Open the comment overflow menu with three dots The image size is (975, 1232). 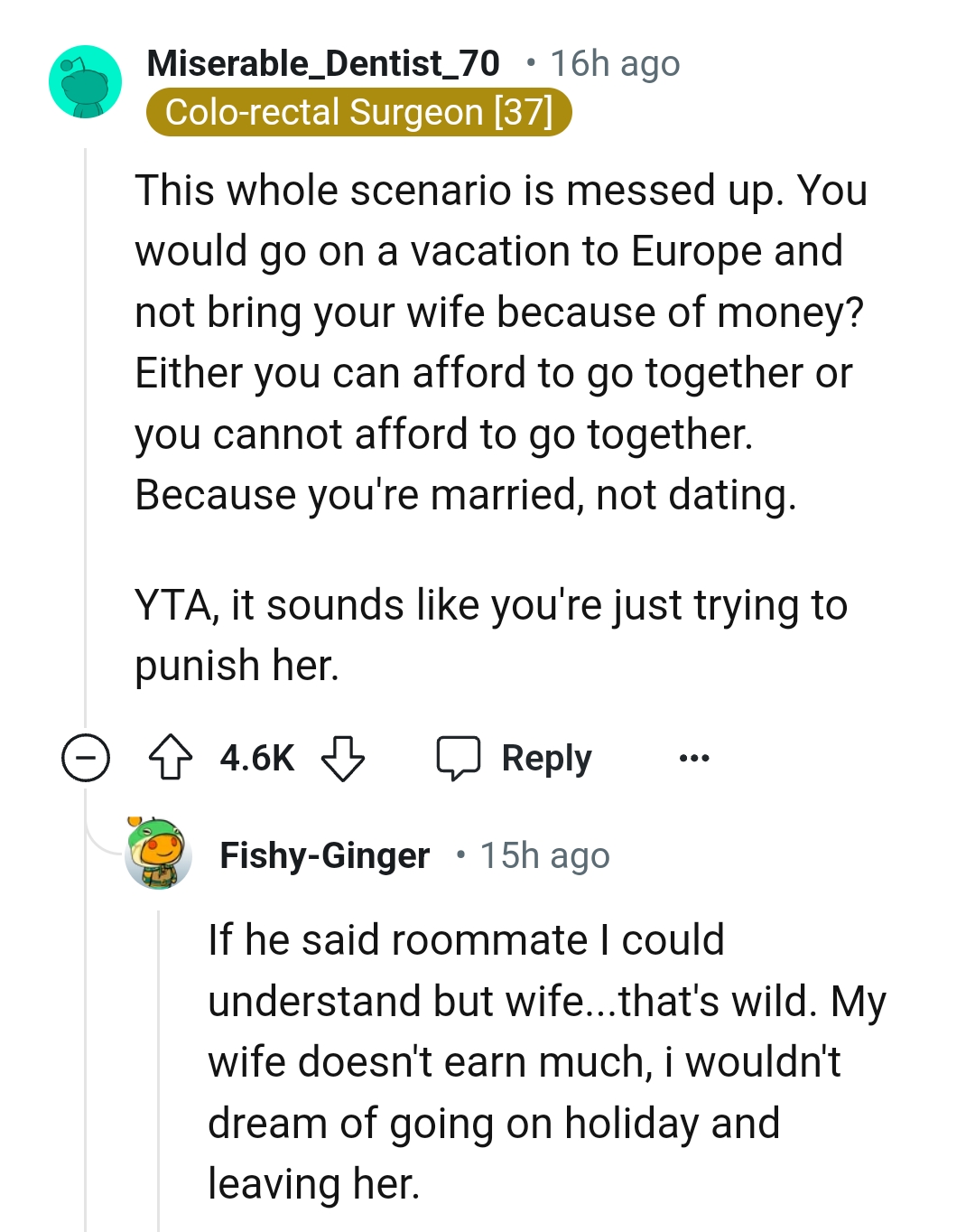pyautogui.click(x=692, y=760)
